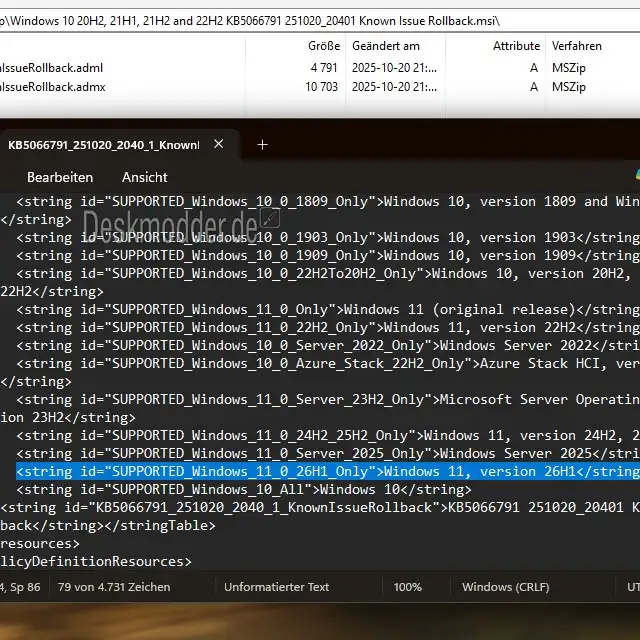Click the Server_23H2_Only string line
640x640 pixels.
[x=328, y=399]
